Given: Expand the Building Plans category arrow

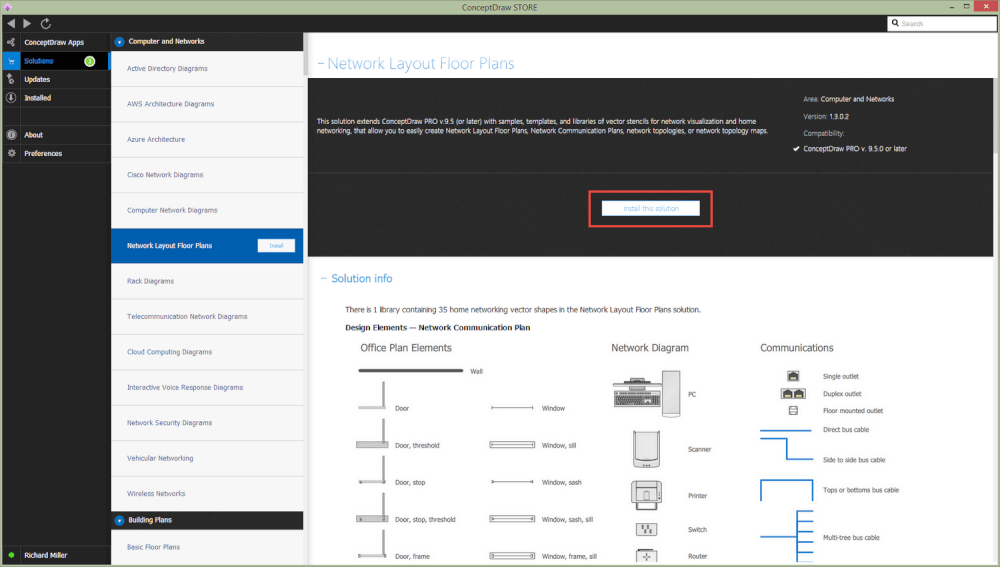Looking at the screenshot, I should click(119, 520).
